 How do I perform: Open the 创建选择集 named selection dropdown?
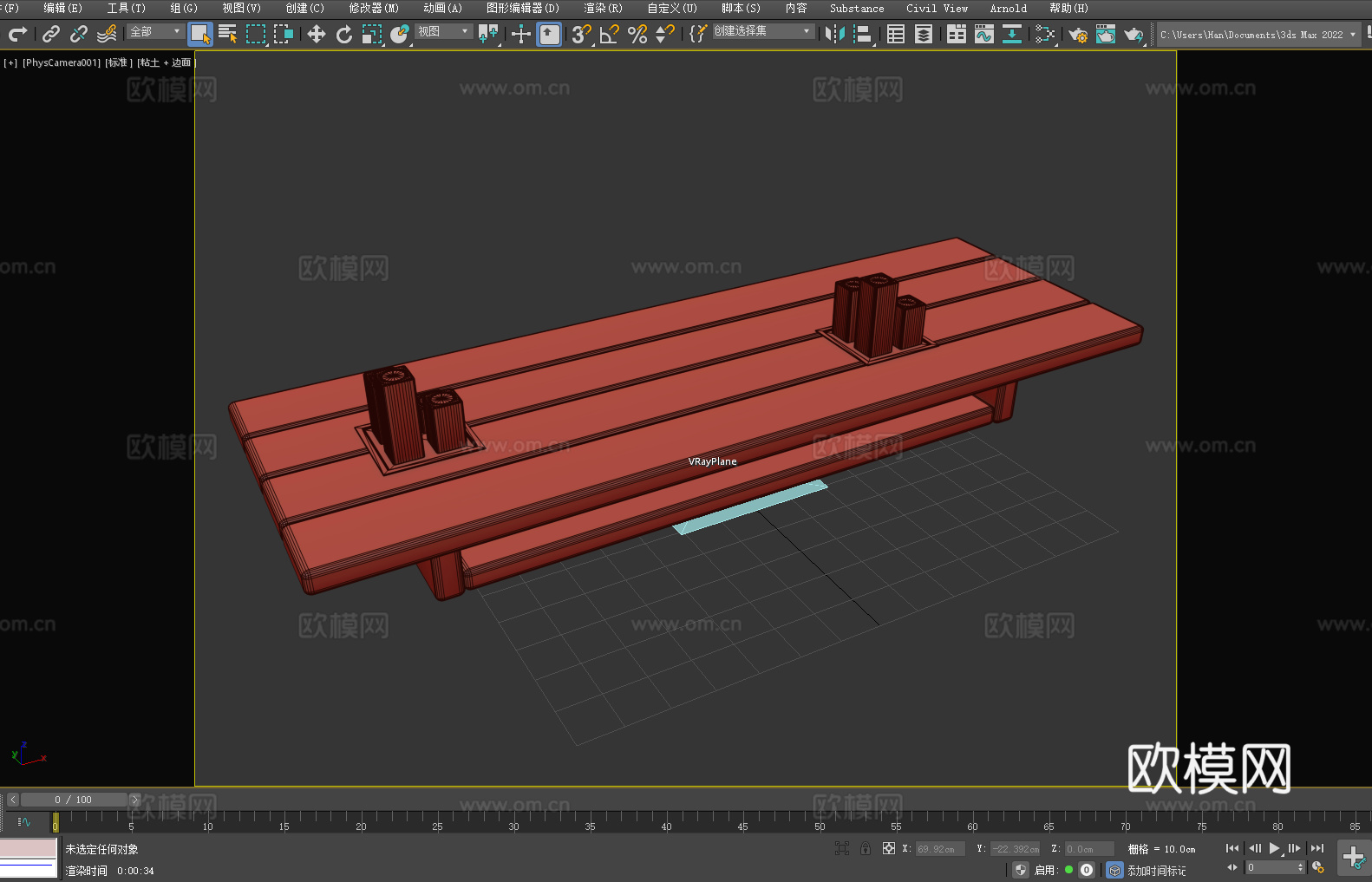(763, 31)
